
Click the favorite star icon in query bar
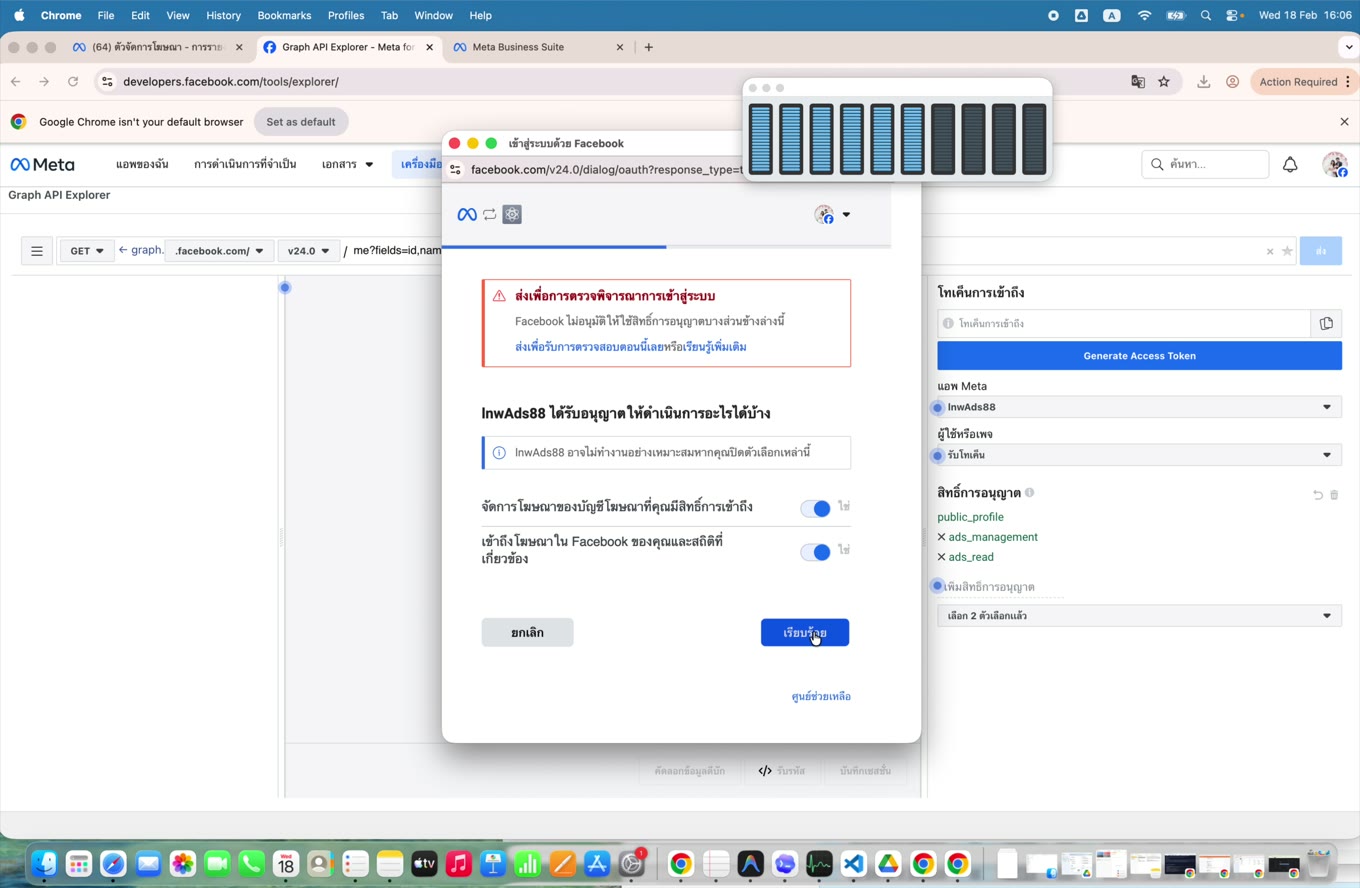pos(1287,251)
